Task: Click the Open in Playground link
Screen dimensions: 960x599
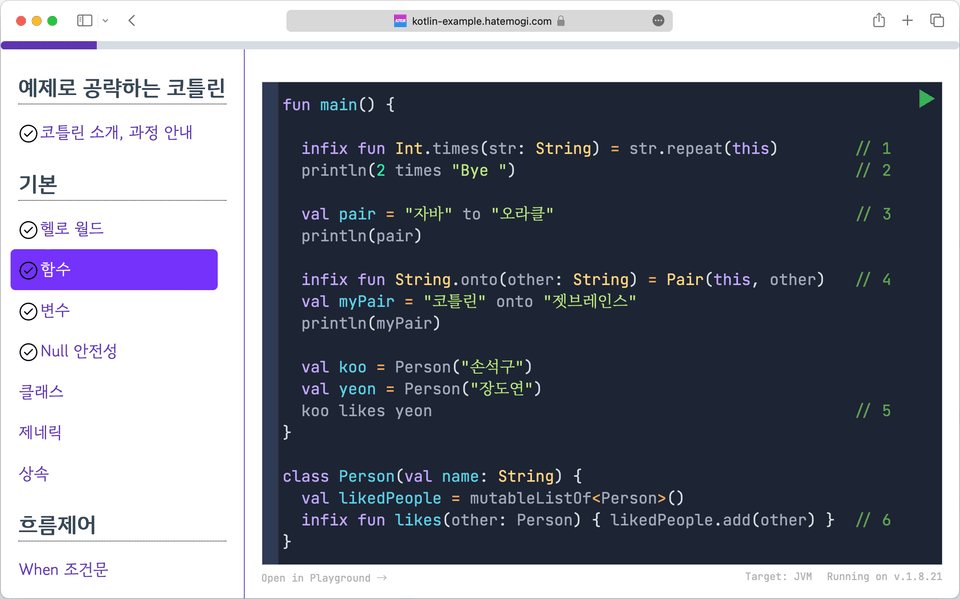Action: click(324, 578)
